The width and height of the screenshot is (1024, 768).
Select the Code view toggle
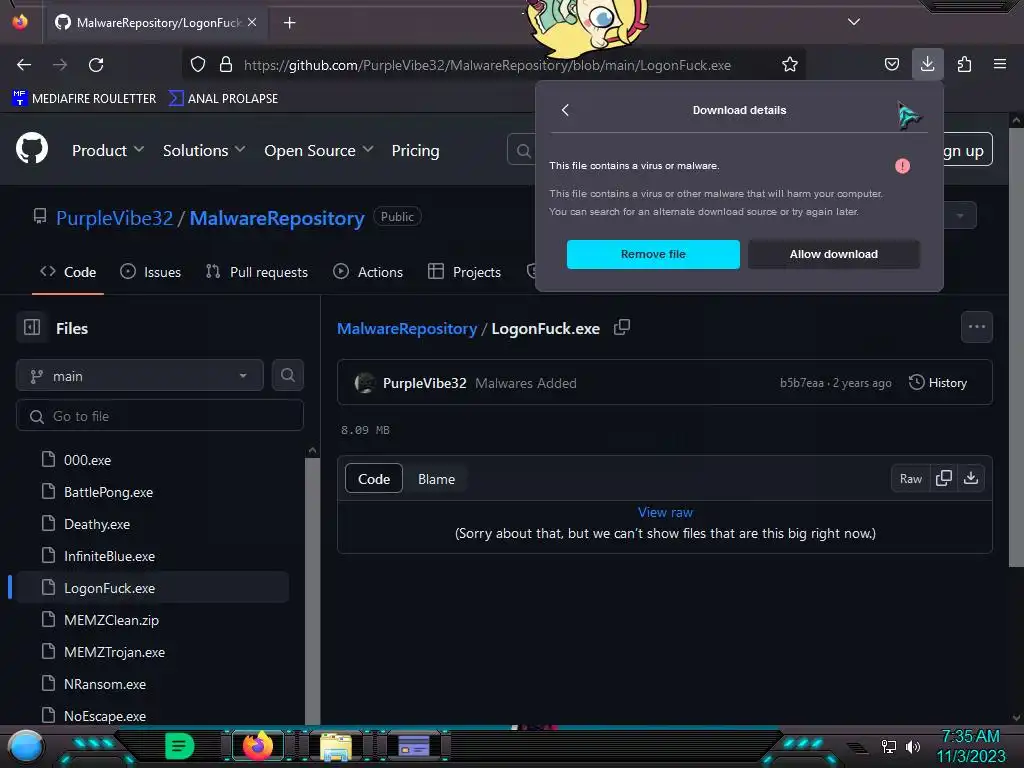[374, 479]
